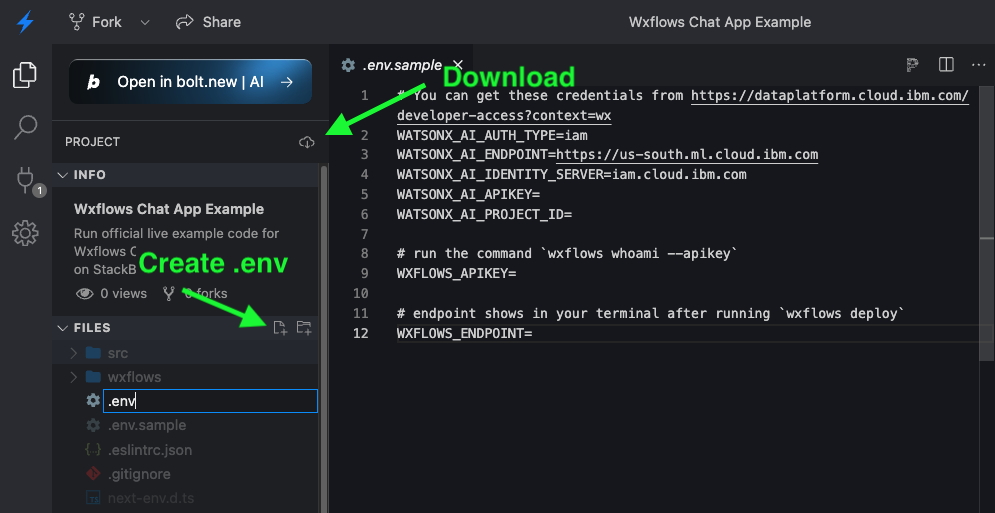The image size is (995, 513).
Task: Open editor more actions ellipsis menu
Action: point(979,65)
